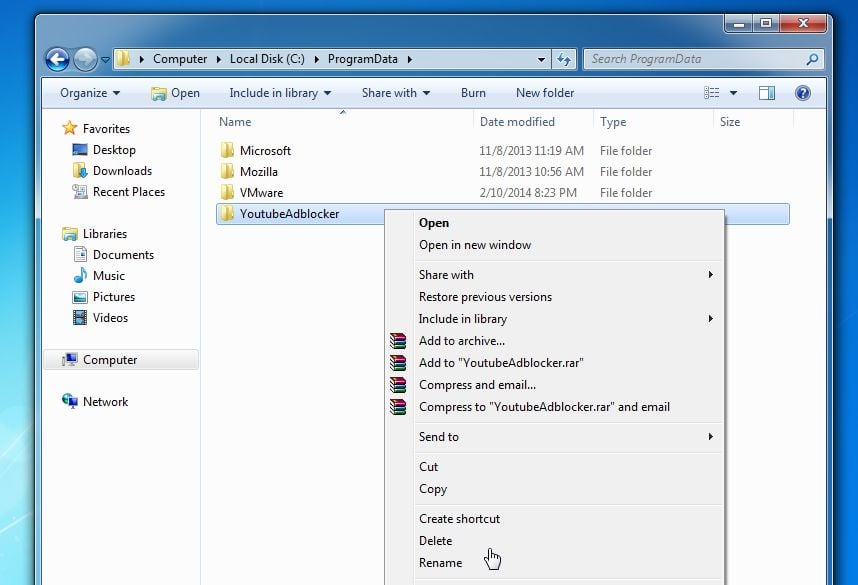Click the Forward navigation arrow

tap(85, 59)
